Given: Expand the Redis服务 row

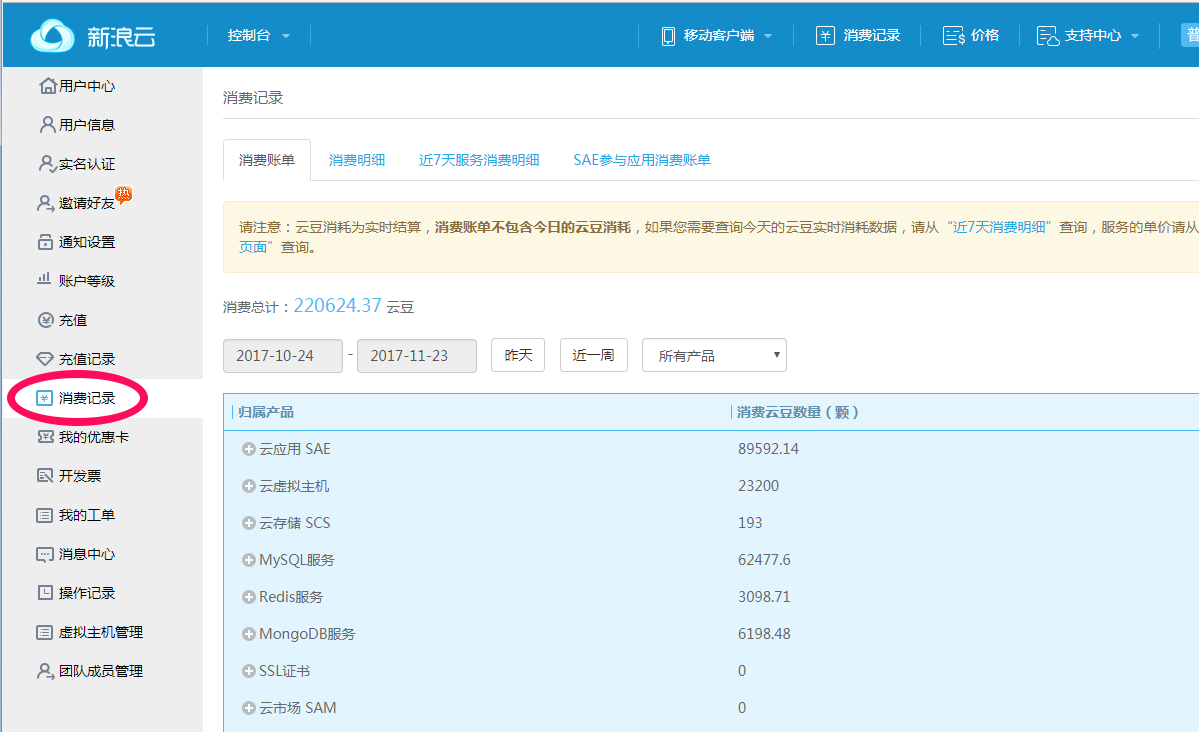Looking at the screenshot, I should [x=249, y=597].
